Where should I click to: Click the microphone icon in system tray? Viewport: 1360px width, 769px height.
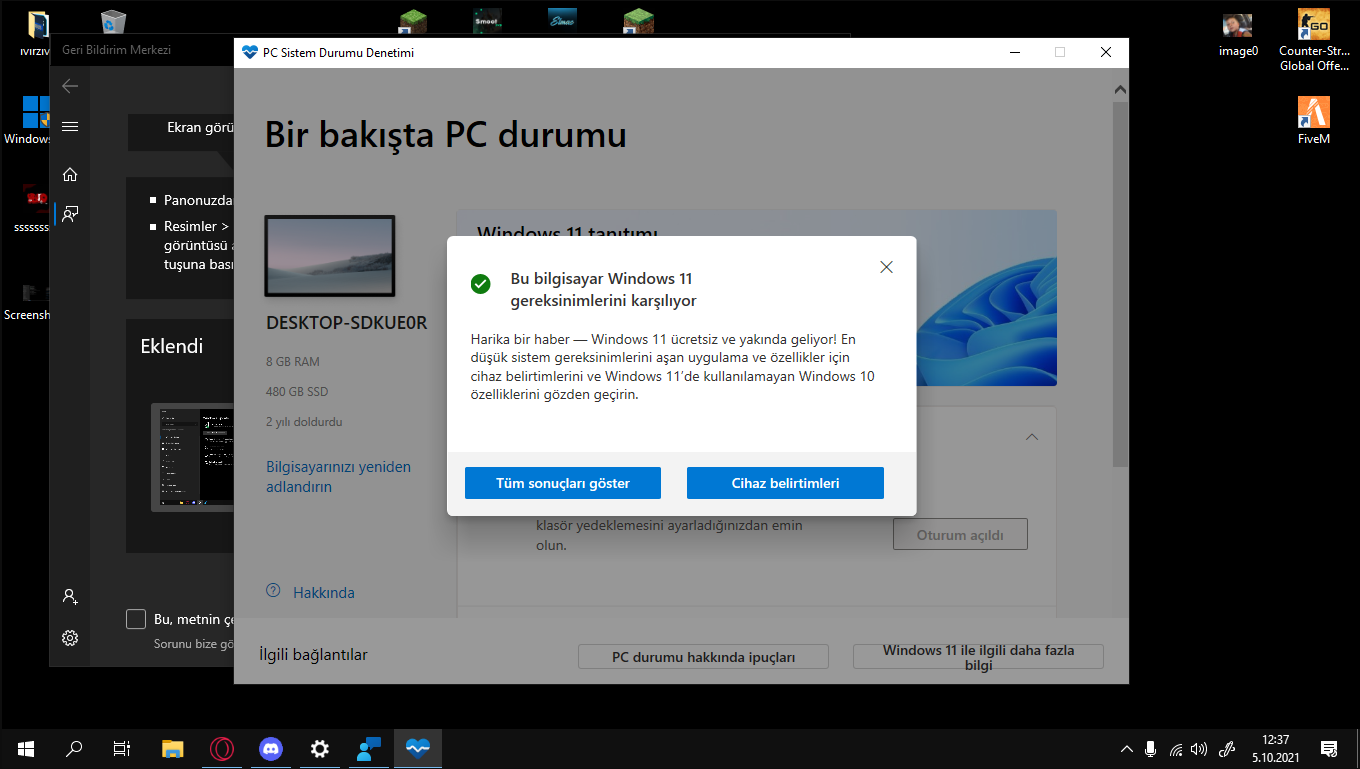pyautogui.click(x=1151, y=748)
